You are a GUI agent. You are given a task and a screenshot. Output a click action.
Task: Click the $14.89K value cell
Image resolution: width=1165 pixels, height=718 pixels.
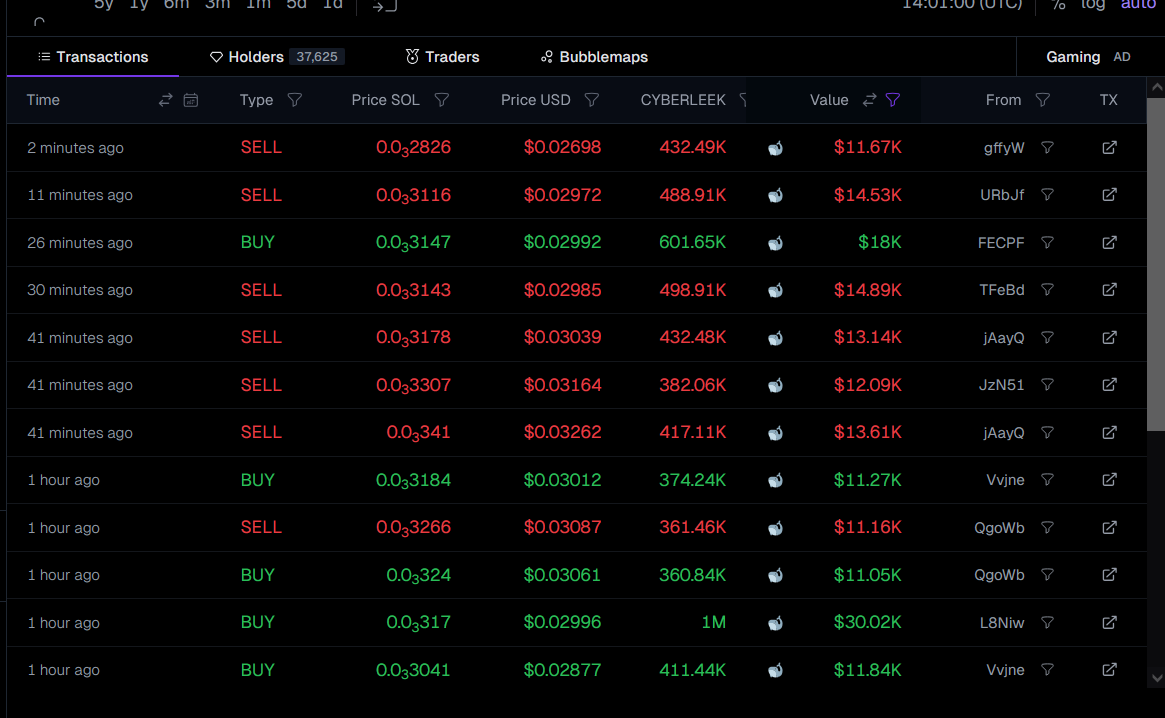867,290
